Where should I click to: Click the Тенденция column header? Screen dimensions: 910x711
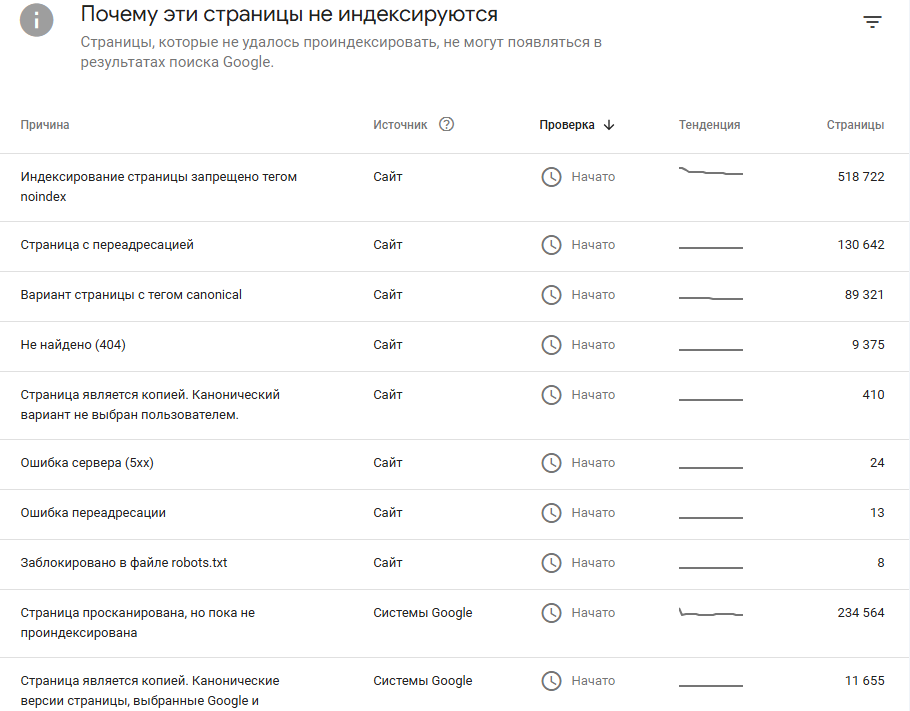(709, 125)
